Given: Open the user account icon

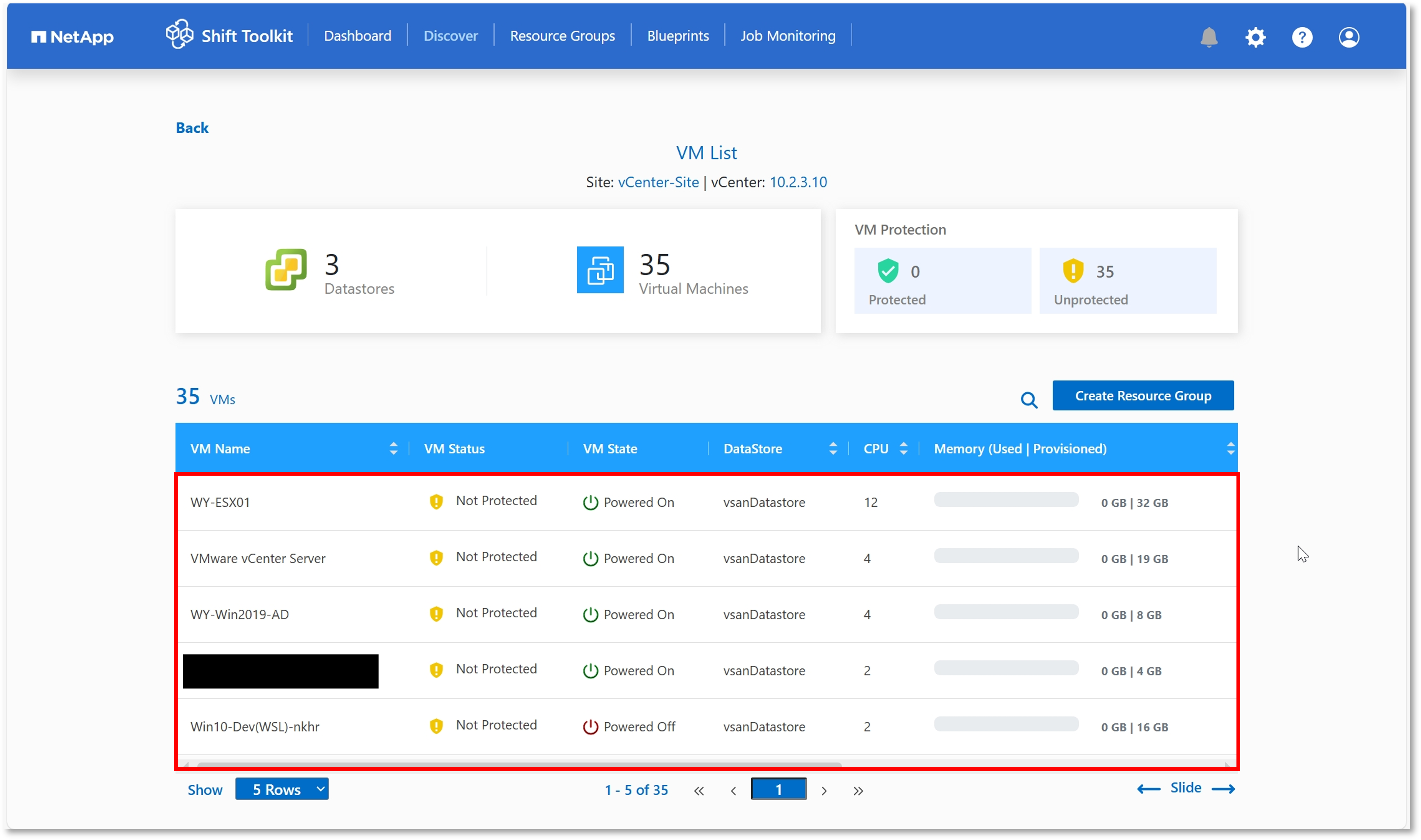Looking at the screenshot, I should 1349,37.
